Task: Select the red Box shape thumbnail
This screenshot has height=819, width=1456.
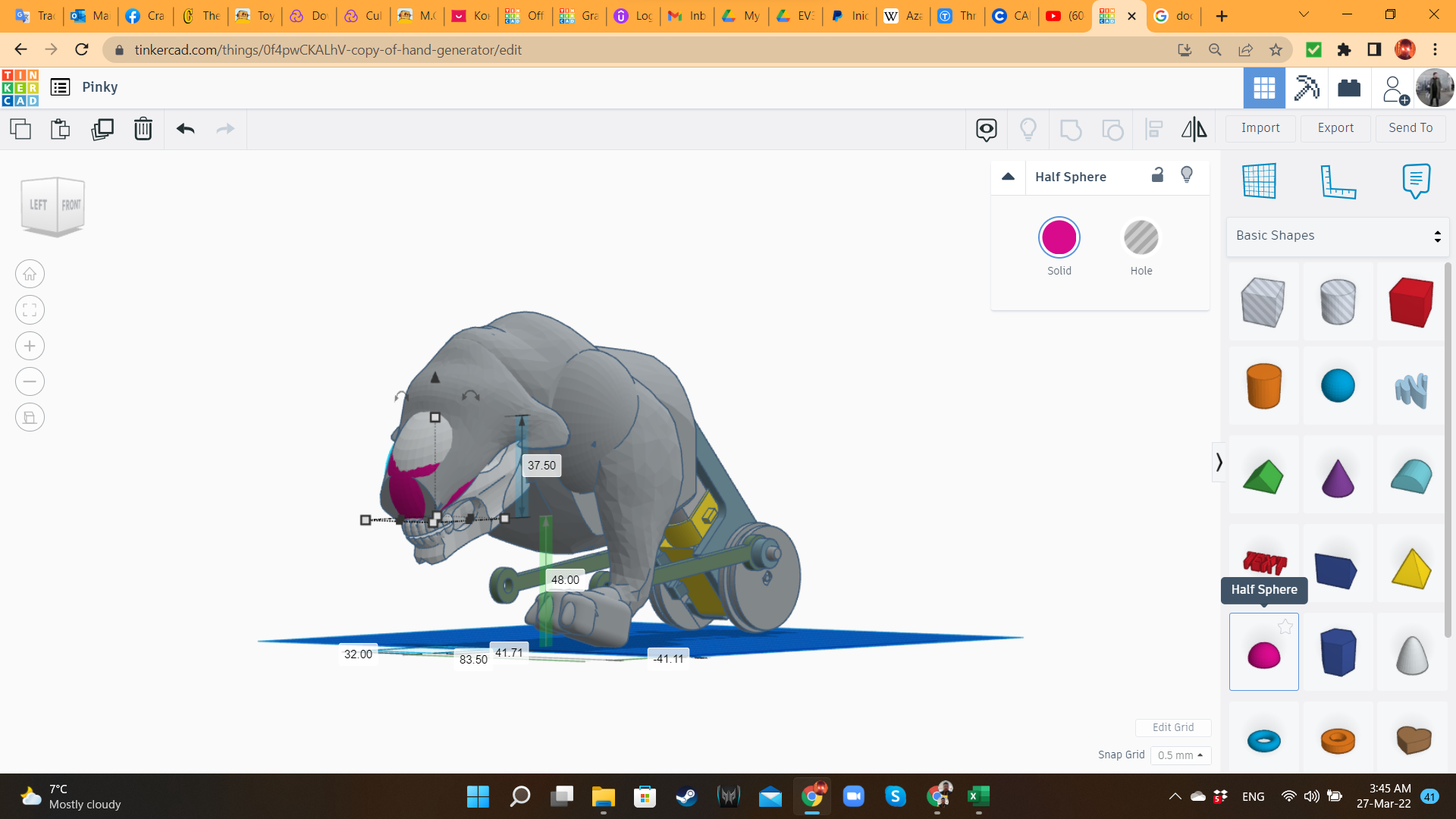Action: 1410,303
